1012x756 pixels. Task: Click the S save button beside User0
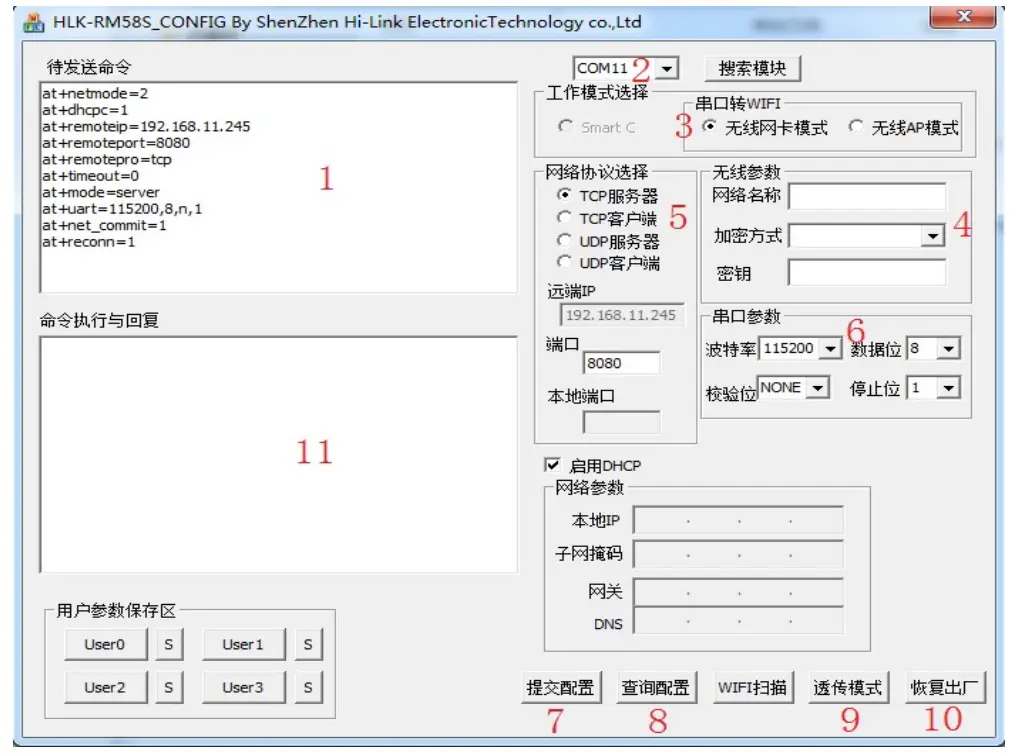click(x=169, y=644)
